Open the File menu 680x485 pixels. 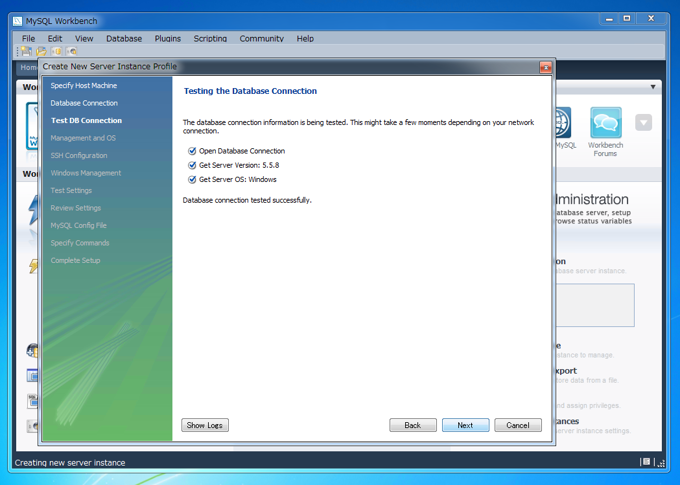[28, 39]
